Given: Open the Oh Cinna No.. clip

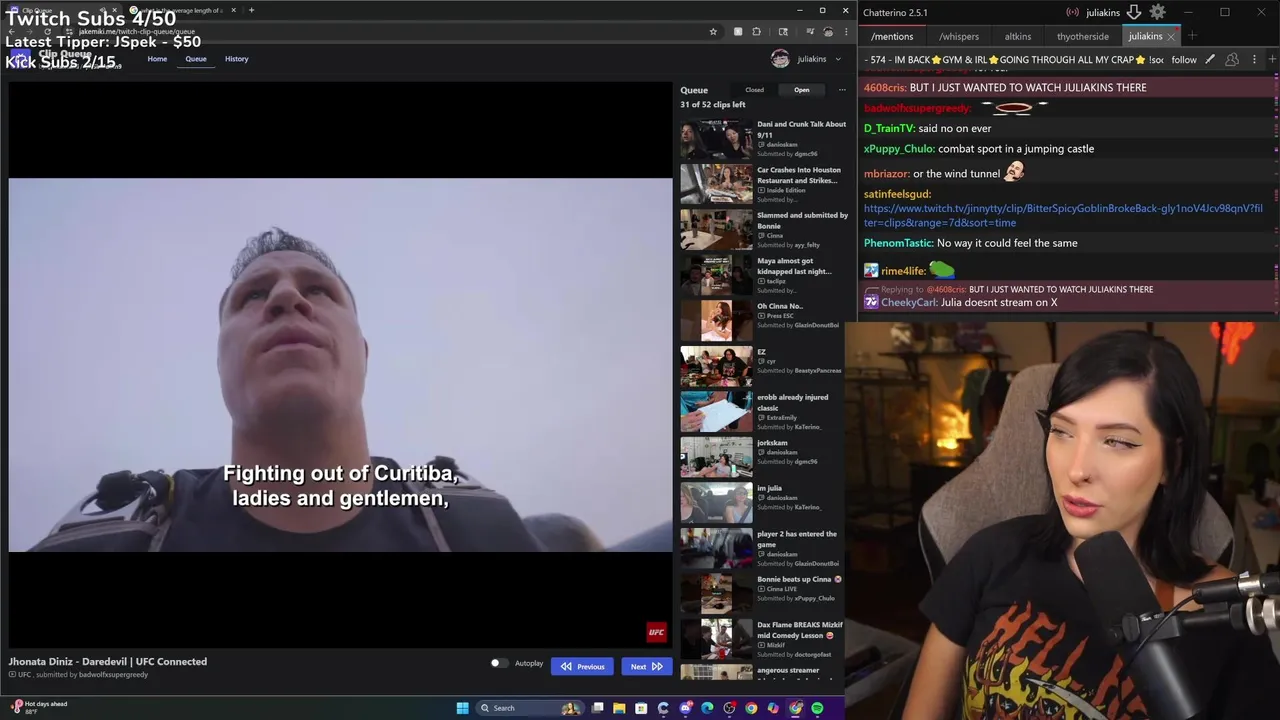Looking at the screenshot, I should tap(764, 321).
